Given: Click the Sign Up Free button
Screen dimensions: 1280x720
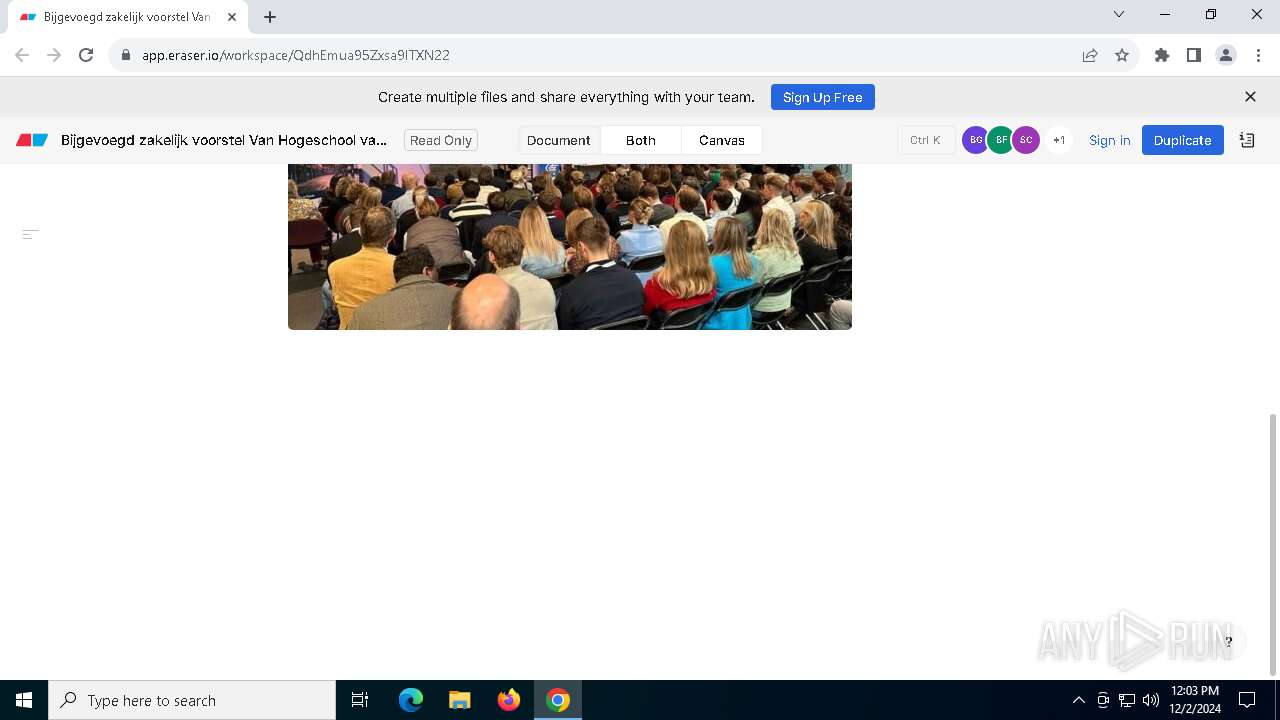Looking at the screenshot, I should (x=823, y=97).
